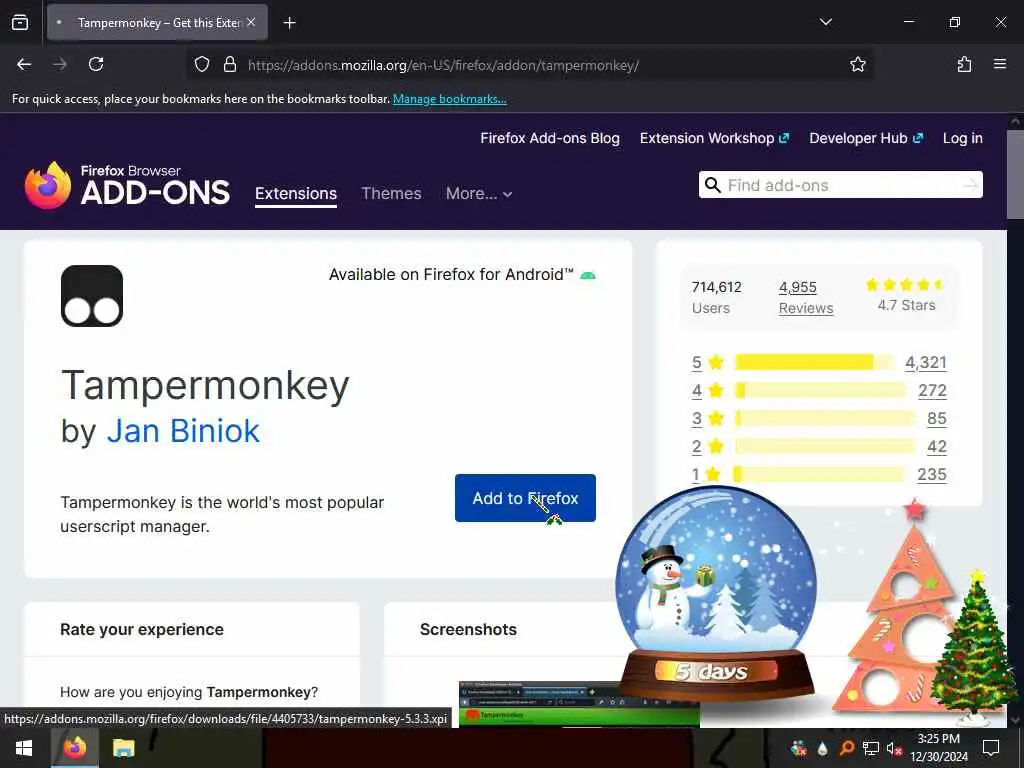Click the Firefox Browser ADD-ONS logo

point(127,185)
